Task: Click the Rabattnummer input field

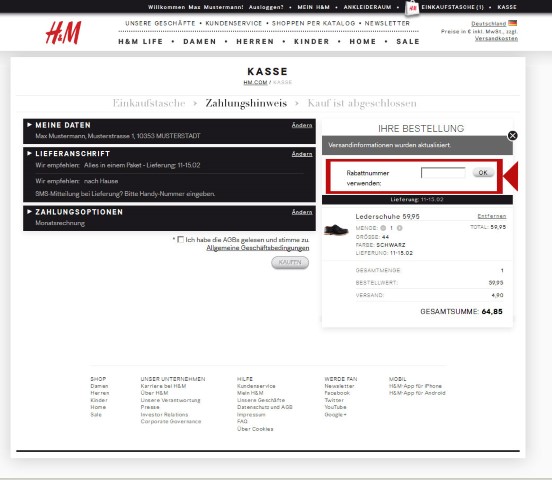Action: 443,173
